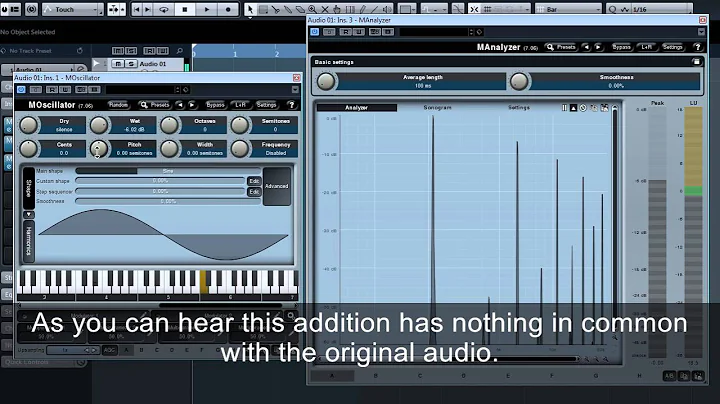Switch to the Harmonics vertical tab
The width and height of the screenshot is (720, 404).
tap(28, 241)
